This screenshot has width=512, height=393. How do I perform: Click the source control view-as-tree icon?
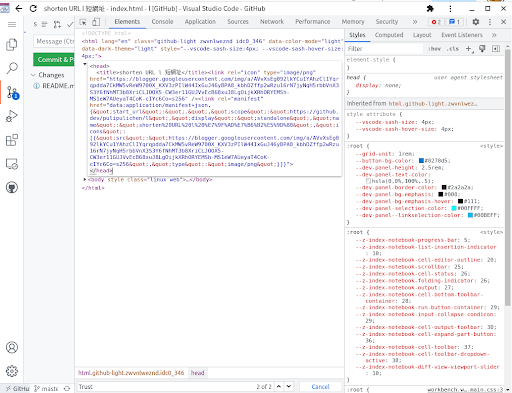pyautogui.click(x=45, y=24)
